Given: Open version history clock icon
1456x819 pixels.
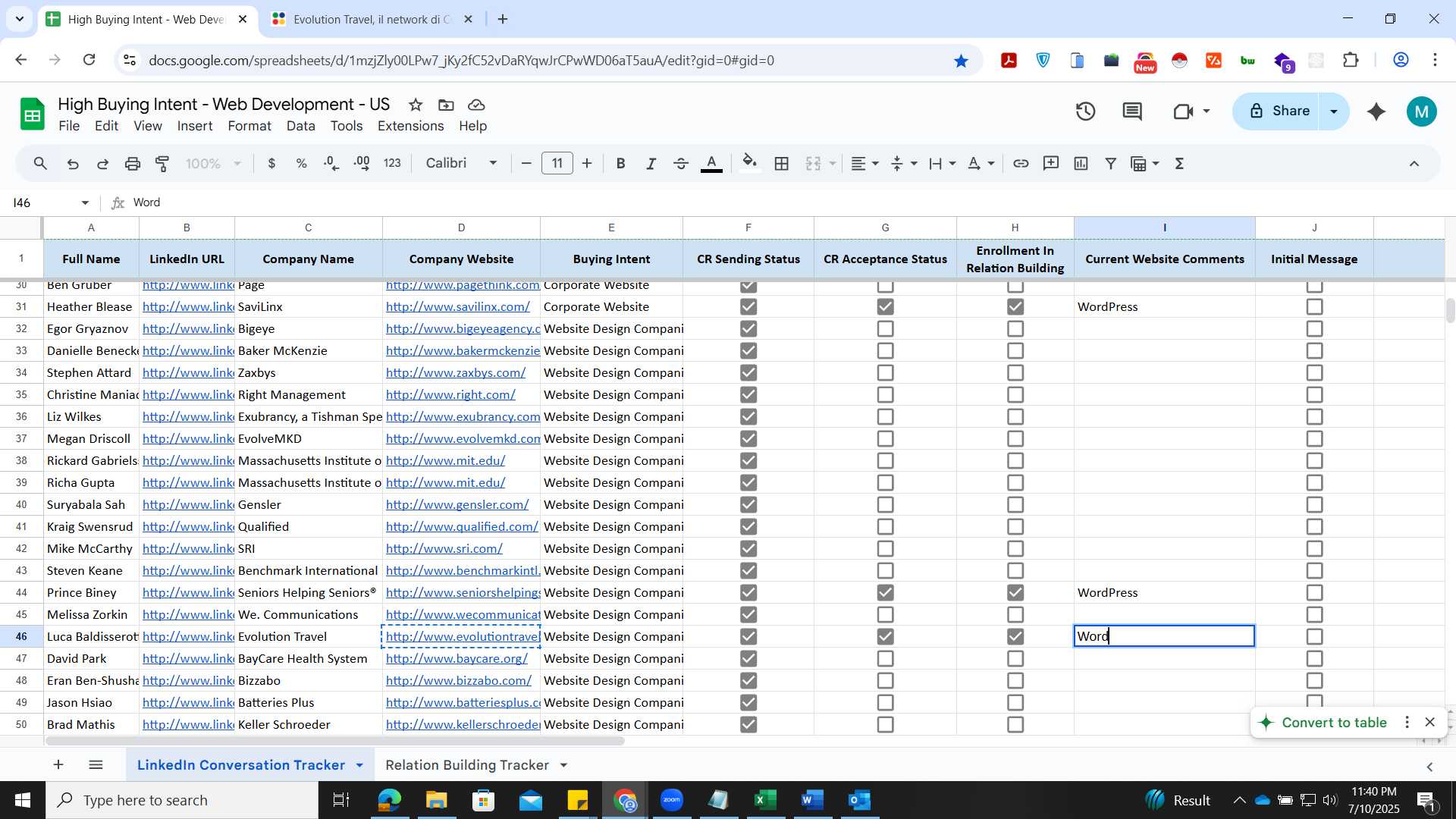Looking at the screenshot, I should pyautogui.click(x=1086, y=112).
